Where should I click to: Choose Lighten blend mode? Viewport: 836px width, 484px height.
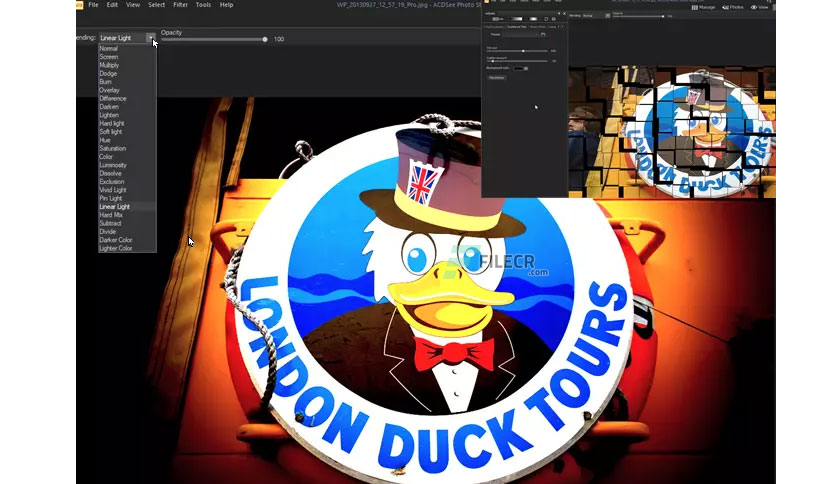127,115
